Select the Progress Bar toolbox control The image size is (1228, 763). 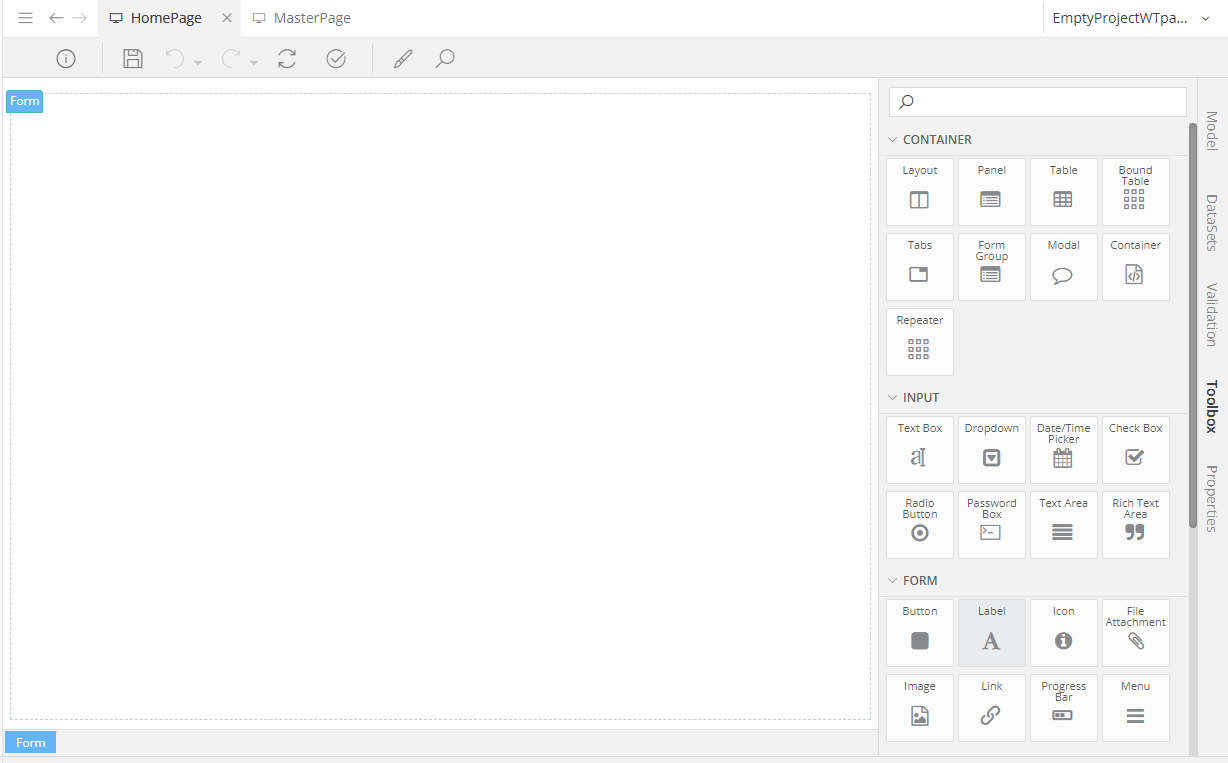(1063, 708)
